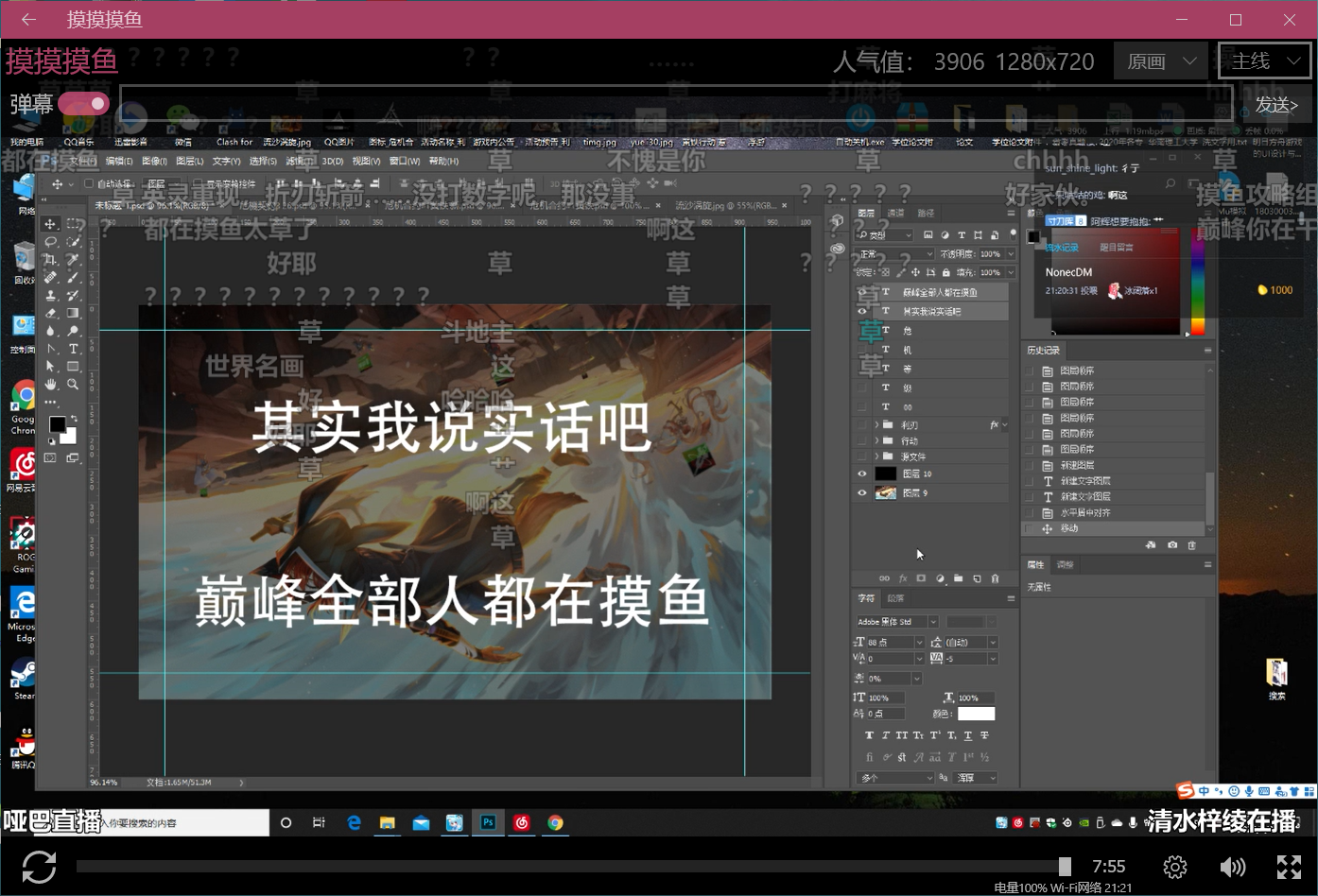Open player settings gear icon
This screenshot has width=1318, height=896.
pyautogui.click(x=1175, y=867)
